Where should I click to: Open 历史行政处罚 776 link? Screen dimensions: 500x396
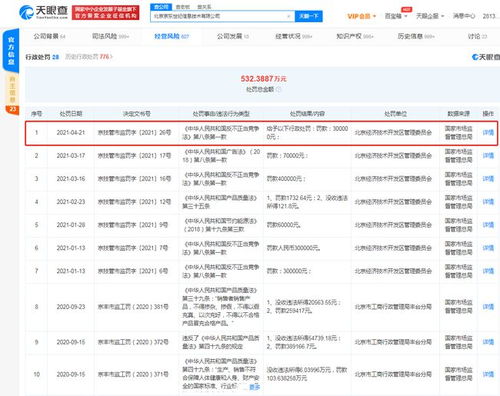89,57
